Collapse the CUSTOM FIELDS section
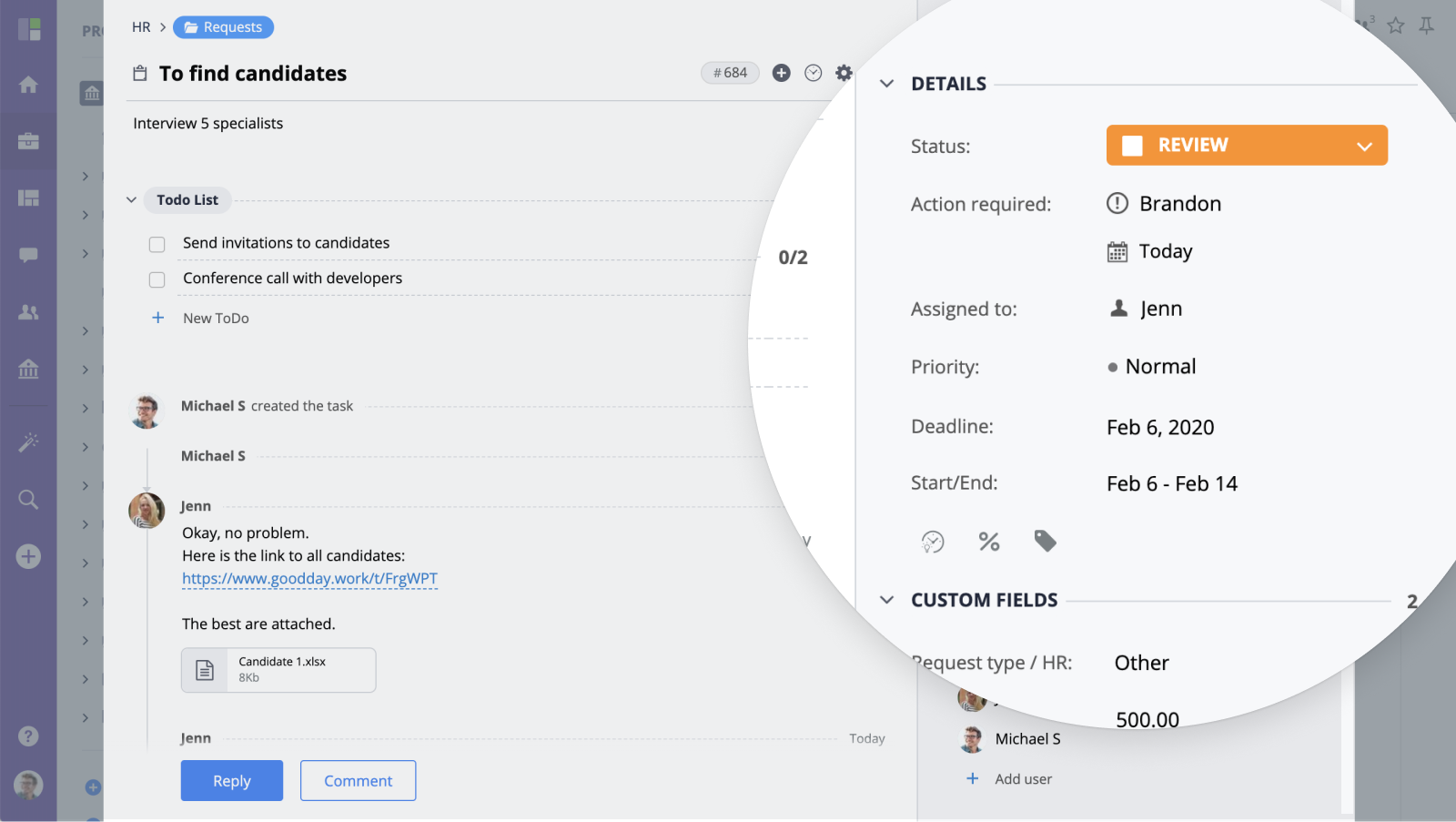The height and width of the screenshot is (822, 1456). 886,600
